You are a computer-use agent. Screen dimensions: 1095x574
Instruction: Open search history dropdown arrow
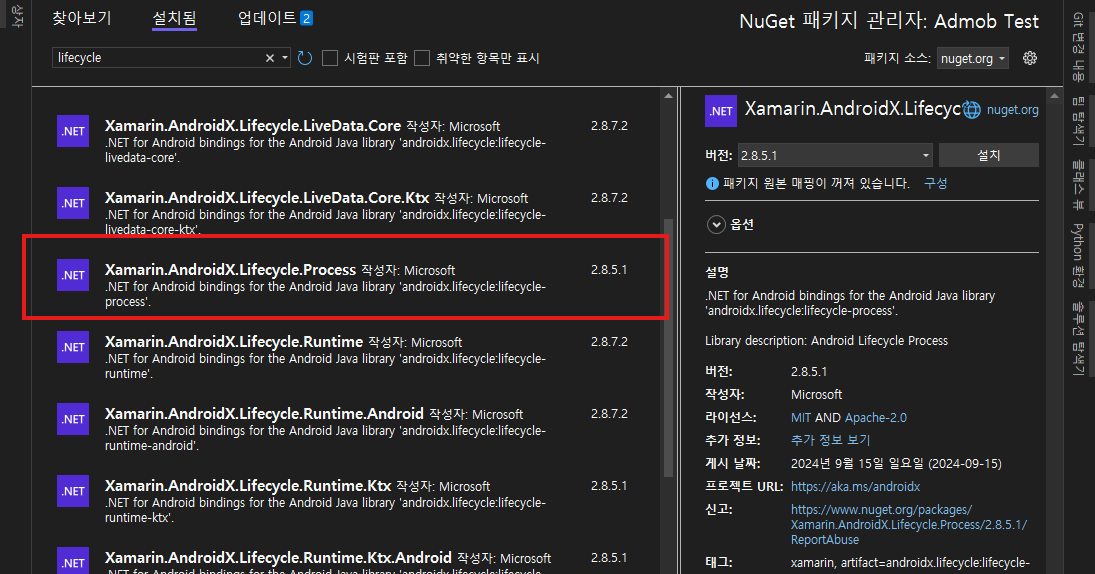[285, 58]
